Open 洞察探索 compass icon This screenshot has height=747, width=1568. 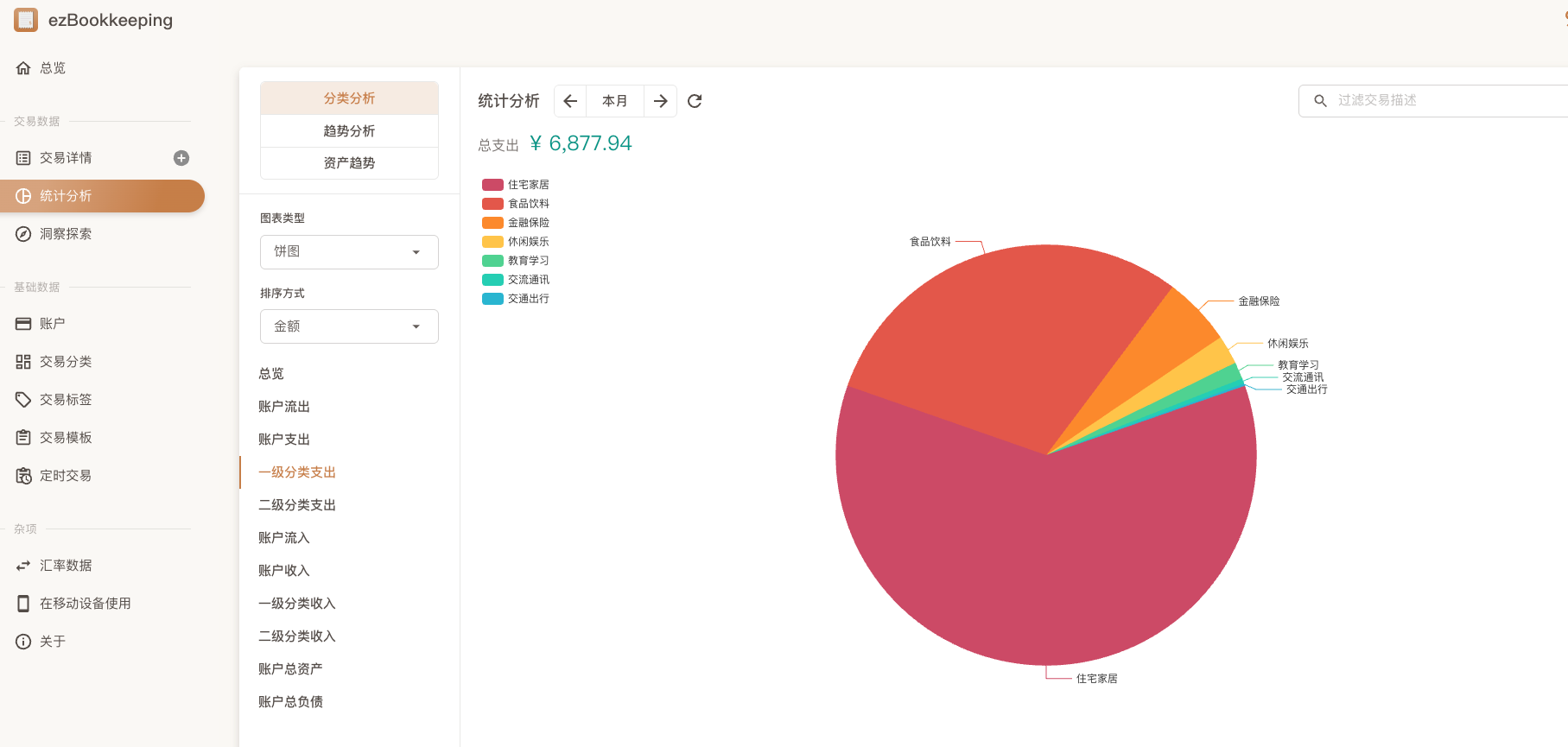(x=23, y=234)
